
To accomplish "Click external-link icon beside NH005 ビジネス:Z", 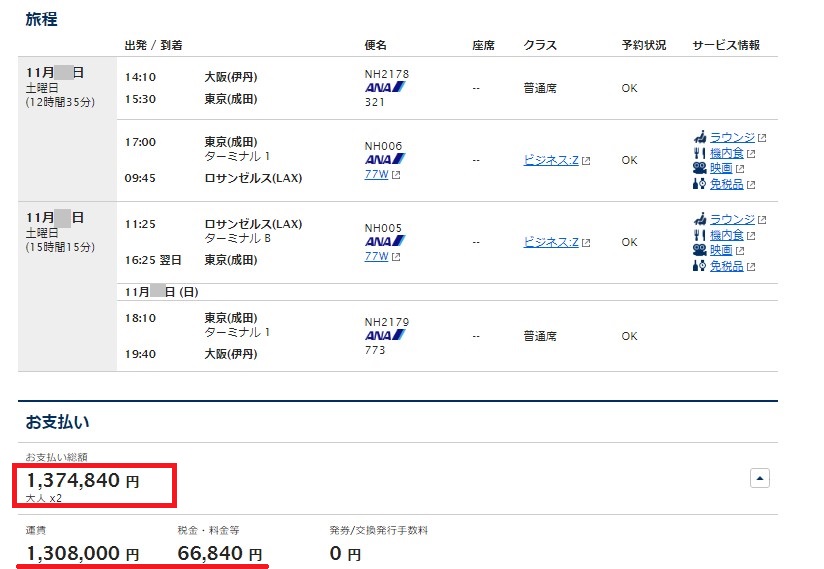I will pos(586,243).
